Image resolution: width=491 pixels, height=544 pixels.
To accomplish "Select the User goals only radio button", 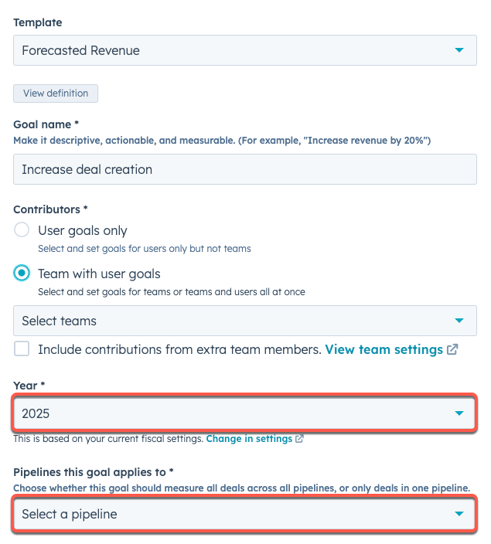I will click(x=22, y=230).
